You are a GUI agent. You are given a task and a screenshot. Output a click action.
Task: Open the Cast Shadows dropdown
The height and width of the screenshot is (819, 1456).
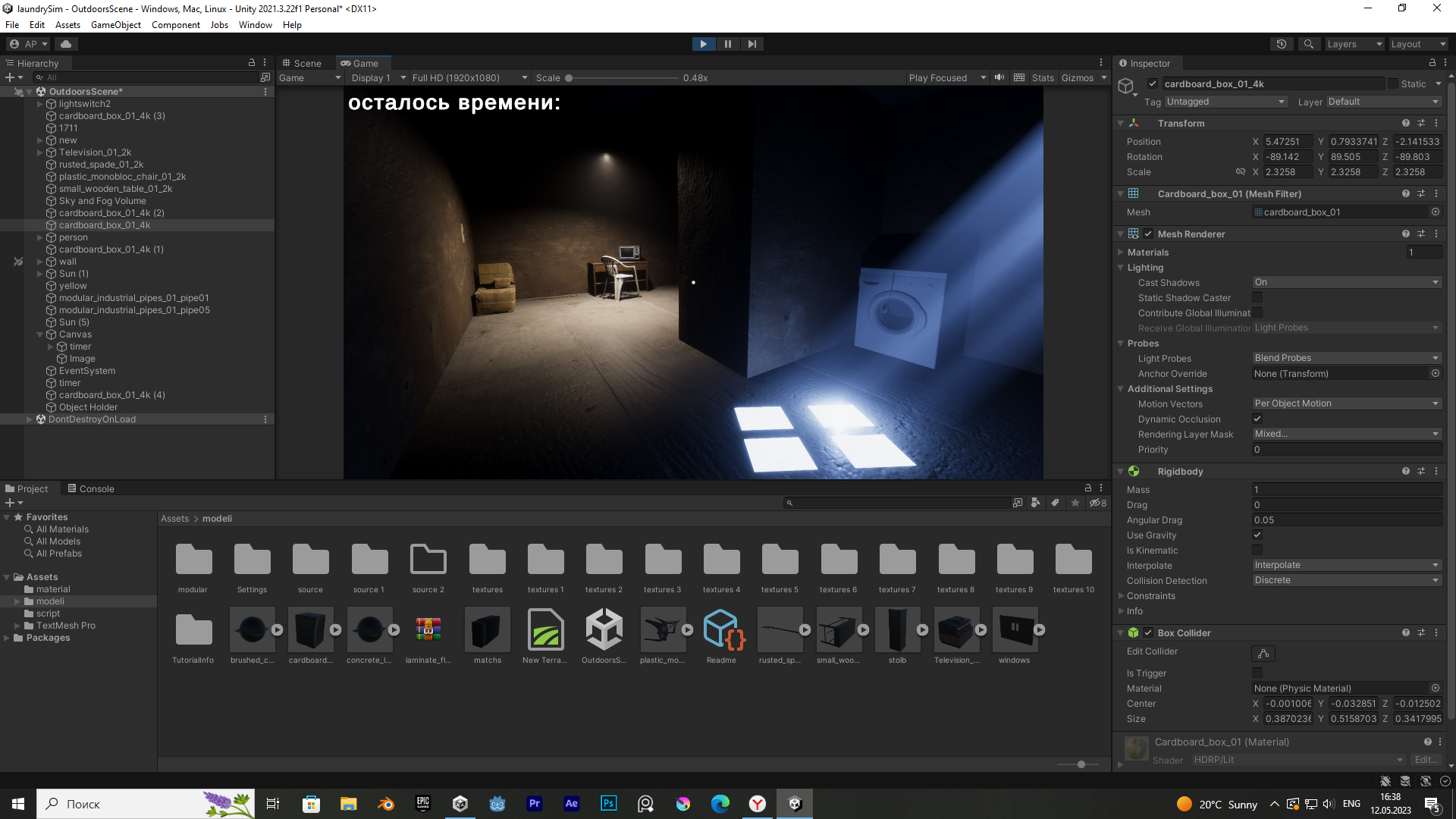point(1347,282)
